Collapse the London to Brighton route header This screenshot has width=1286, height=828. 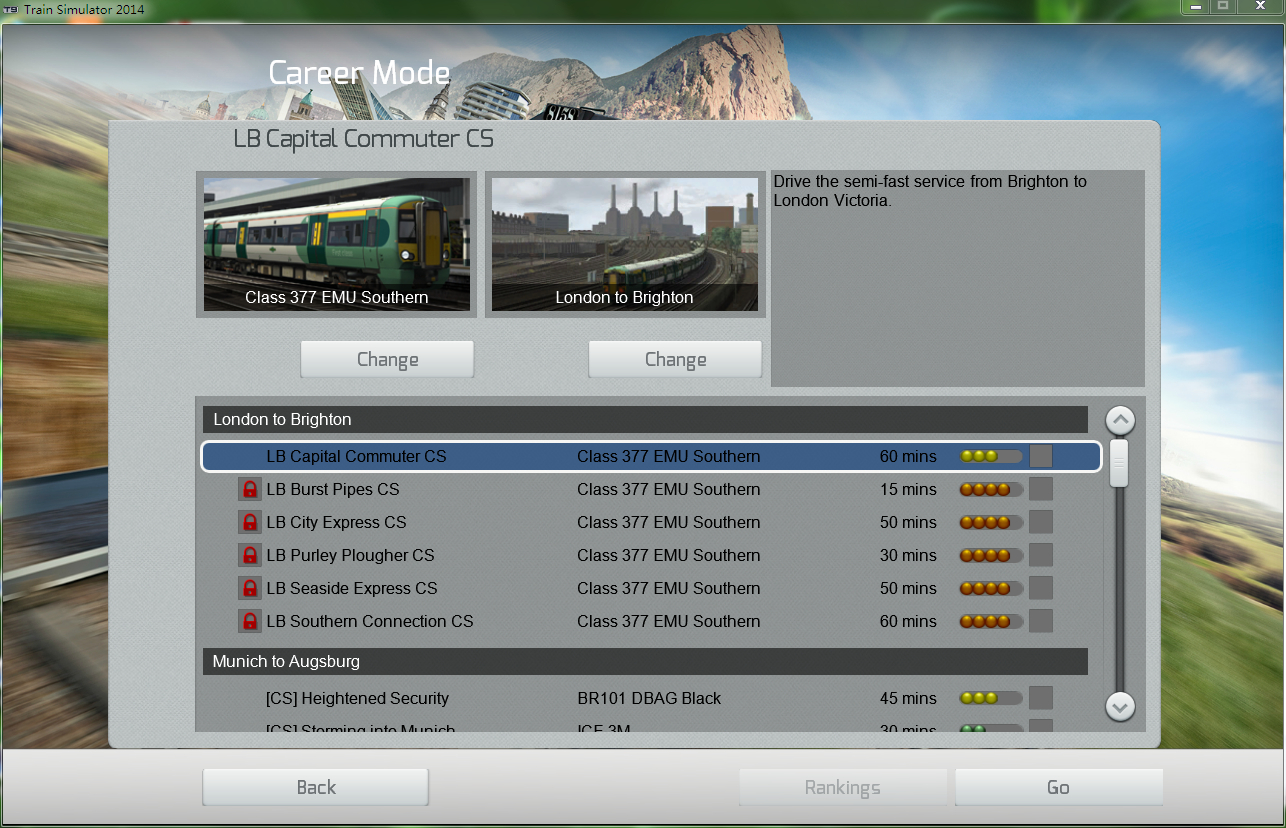[645, 419]
